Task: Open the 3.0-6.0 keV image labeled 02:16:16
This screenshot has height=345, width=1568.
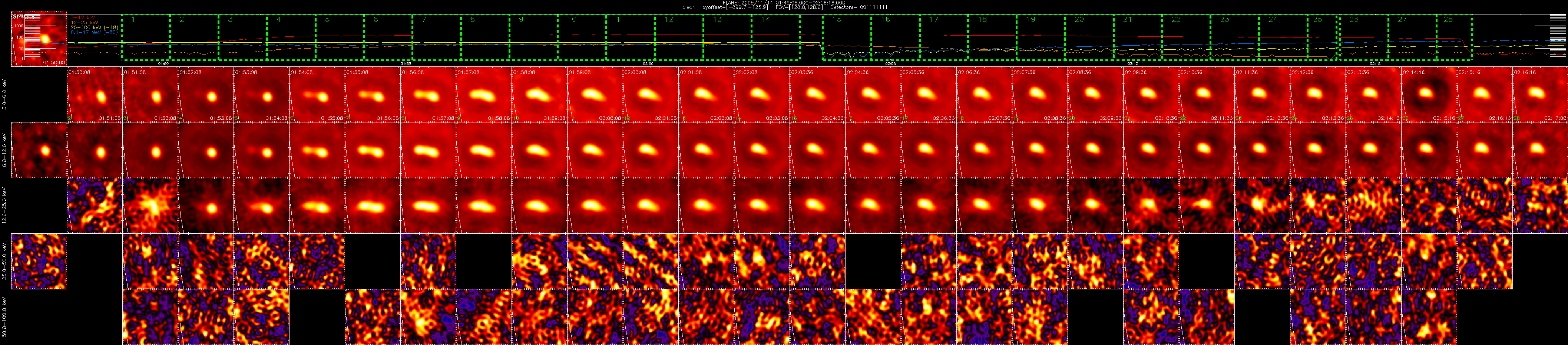Action: pyautogui.click(x=1540, y=95)
